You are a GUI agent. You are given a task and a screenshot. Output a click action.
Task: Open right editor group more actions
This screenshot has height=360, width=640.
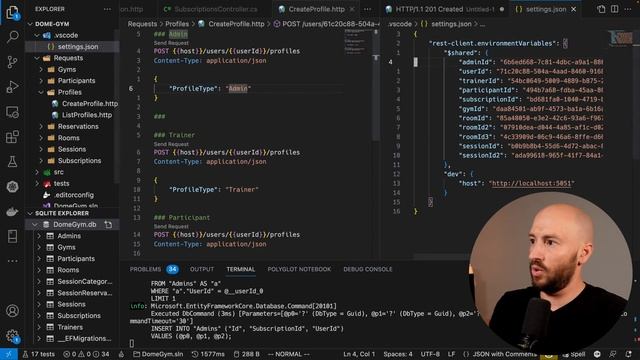pyautogui.click(x=628, y=9)
